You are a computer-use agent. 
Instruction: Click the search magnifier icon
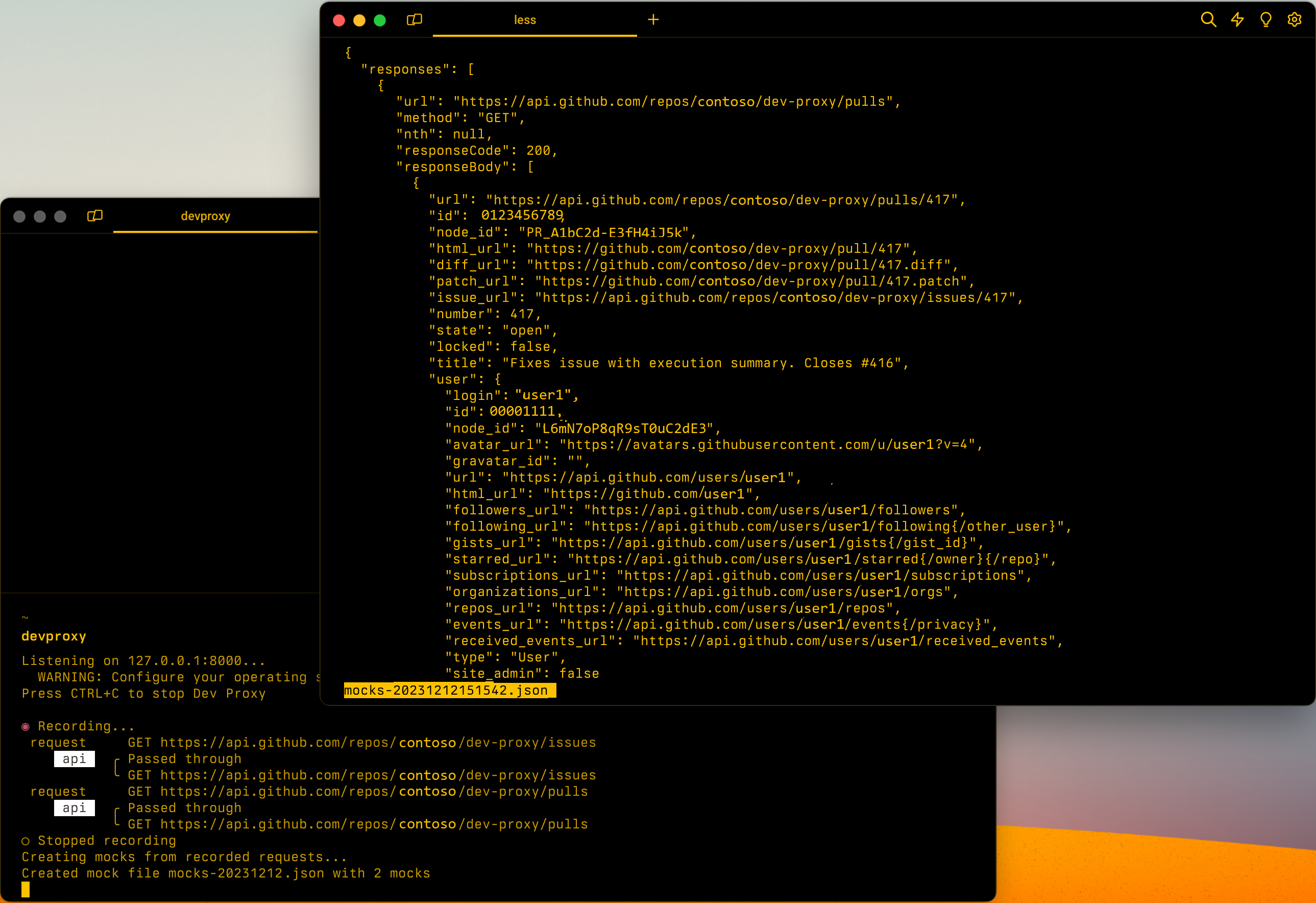[x=1208, y=20]
